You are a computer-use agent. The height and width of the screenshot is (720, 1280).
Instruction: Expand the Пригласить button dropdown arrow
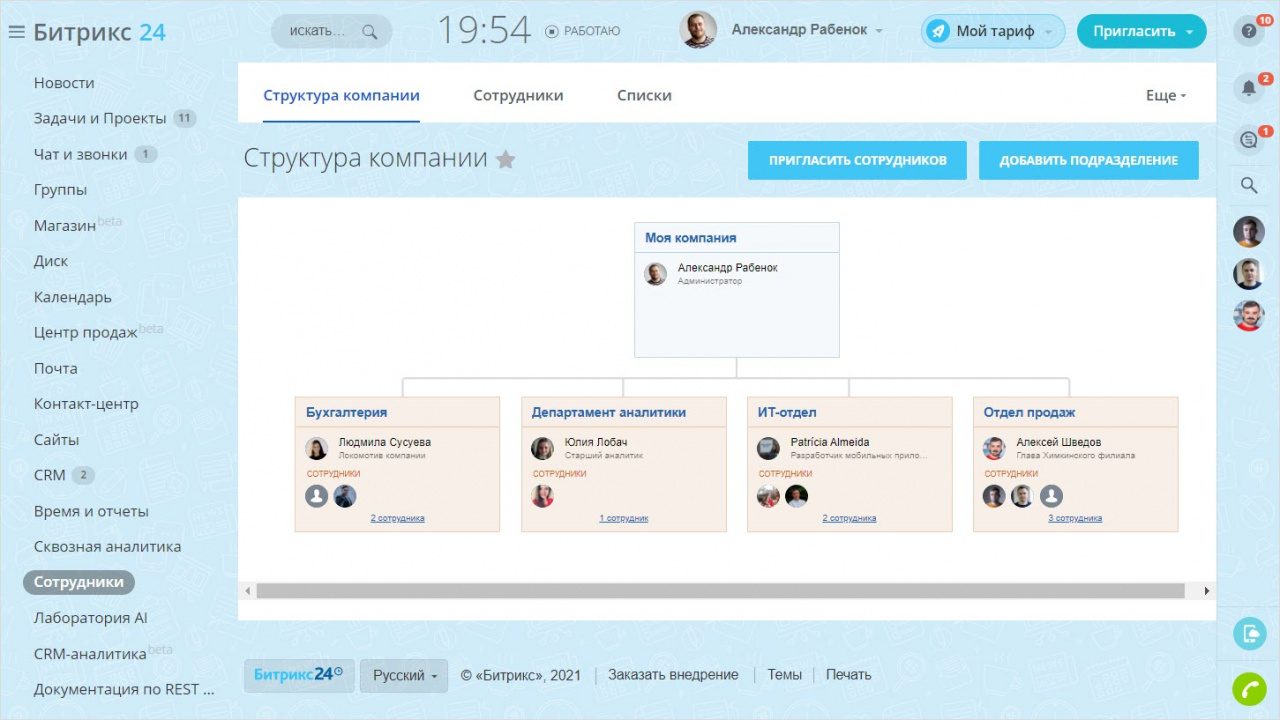pos(1189,32)
